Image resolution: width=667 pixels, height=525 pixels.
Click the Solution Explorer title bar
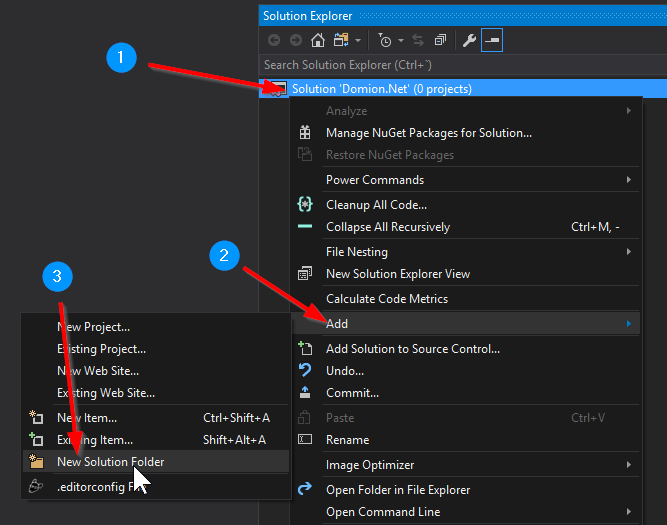pyautogui.click(x=463, y=16)
